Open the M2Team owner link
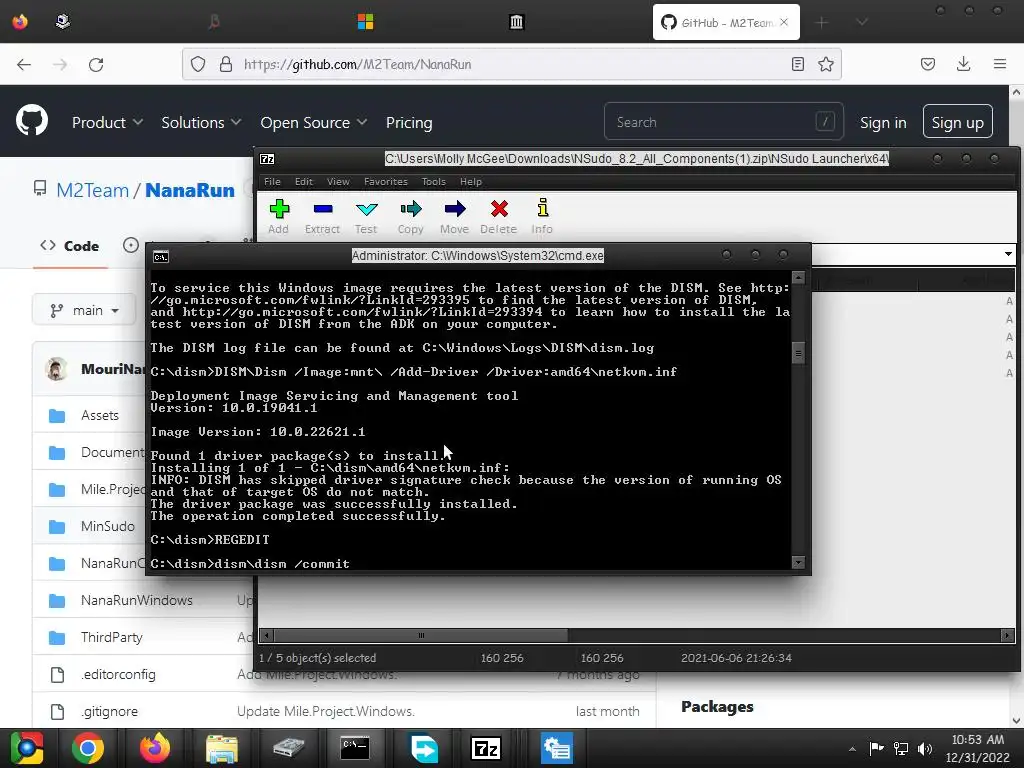Image resolution: width=1024 pixels, height=768 pixels. point(93,190)
